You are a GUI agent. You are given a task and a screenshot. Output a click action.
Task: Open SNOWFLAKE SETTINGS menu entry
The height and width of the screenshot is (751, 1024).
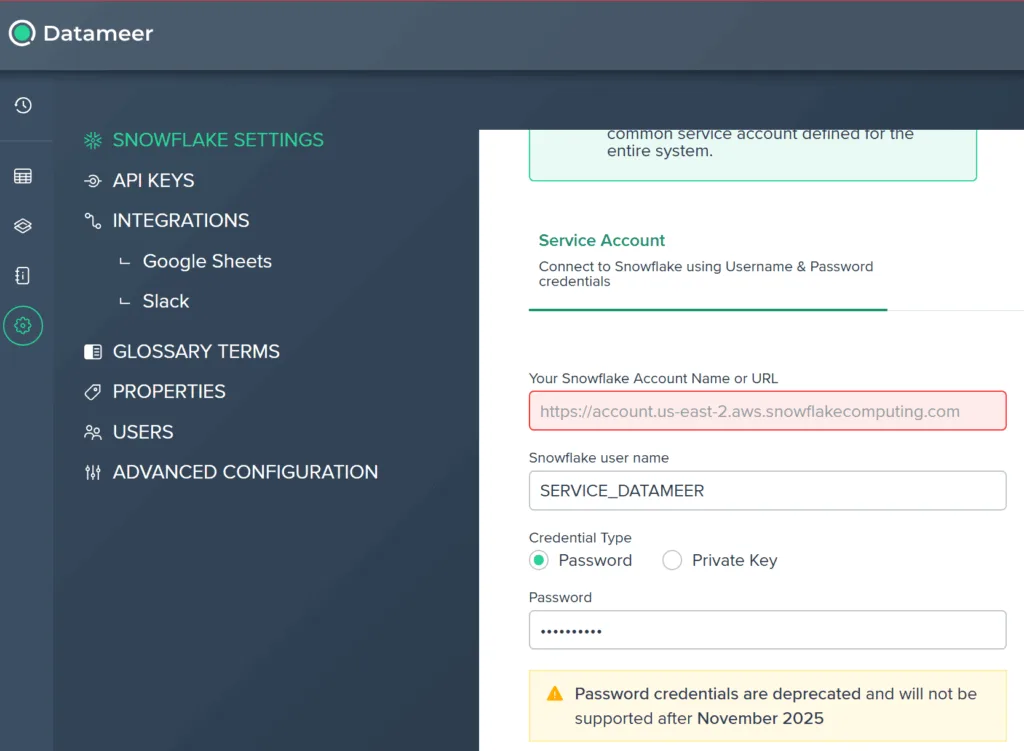(218, 140)
